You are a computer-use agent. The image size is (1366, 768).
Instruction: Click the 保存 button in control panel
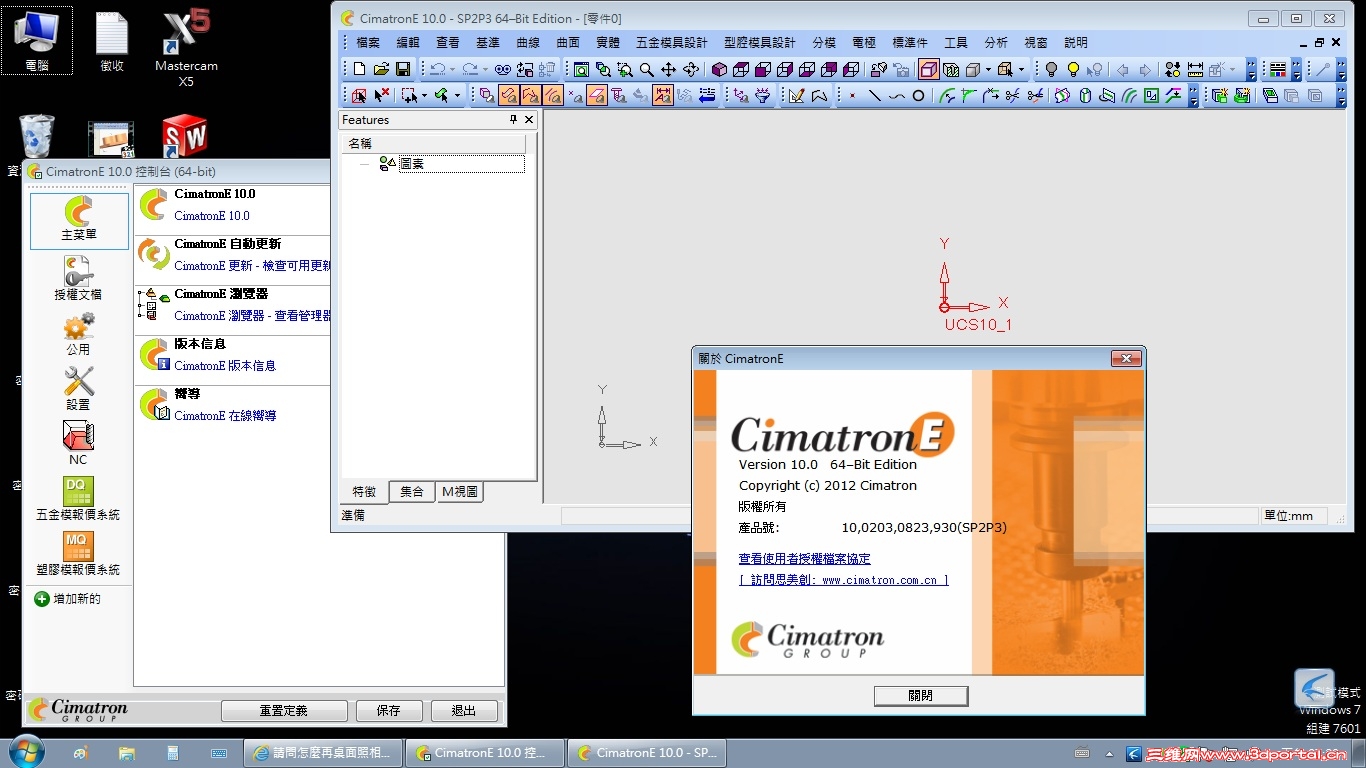point(389,710)
